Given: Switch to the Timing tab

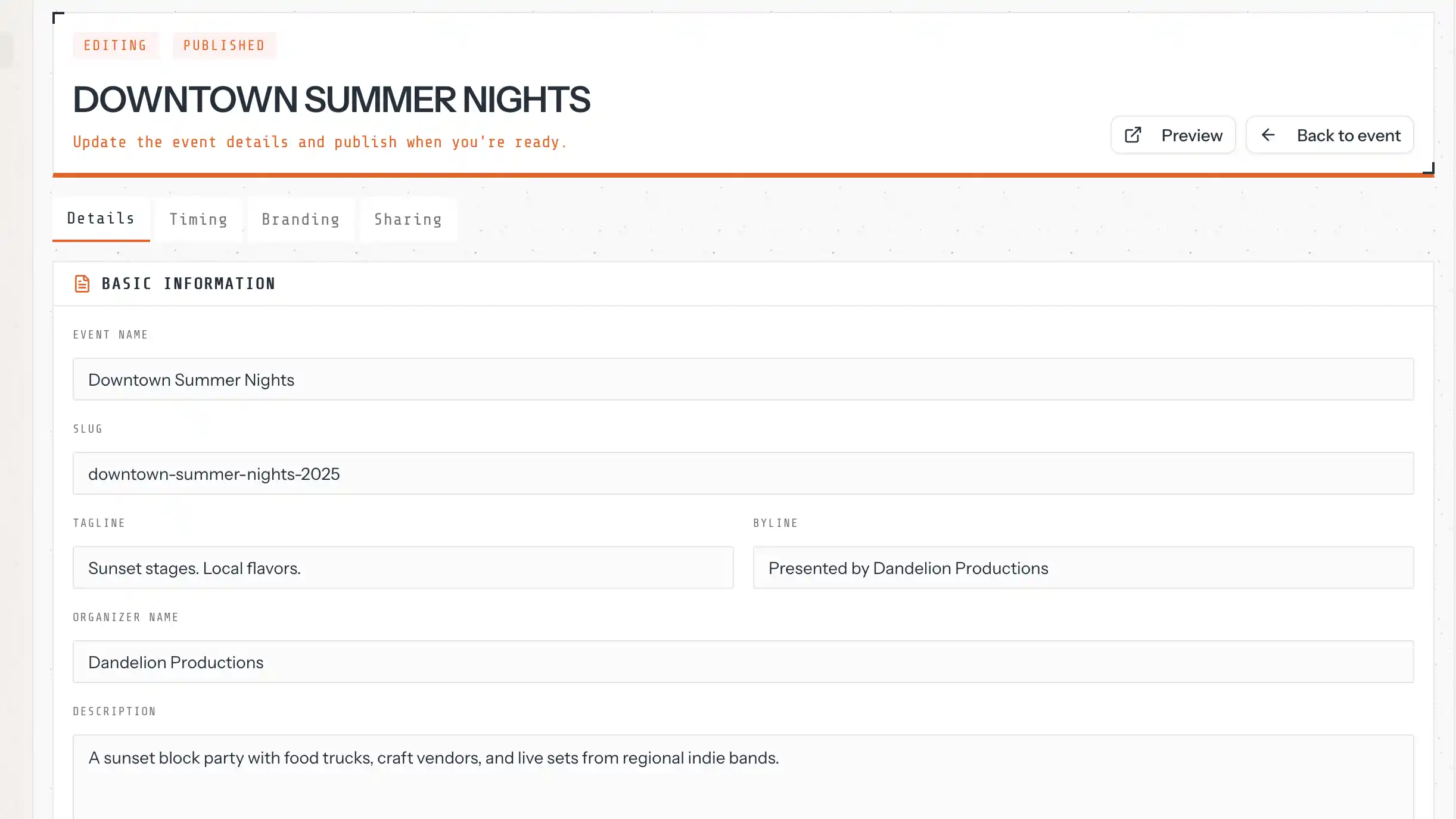Looking at the screenshot, I should pyautogui.click(x=198, y=219).
